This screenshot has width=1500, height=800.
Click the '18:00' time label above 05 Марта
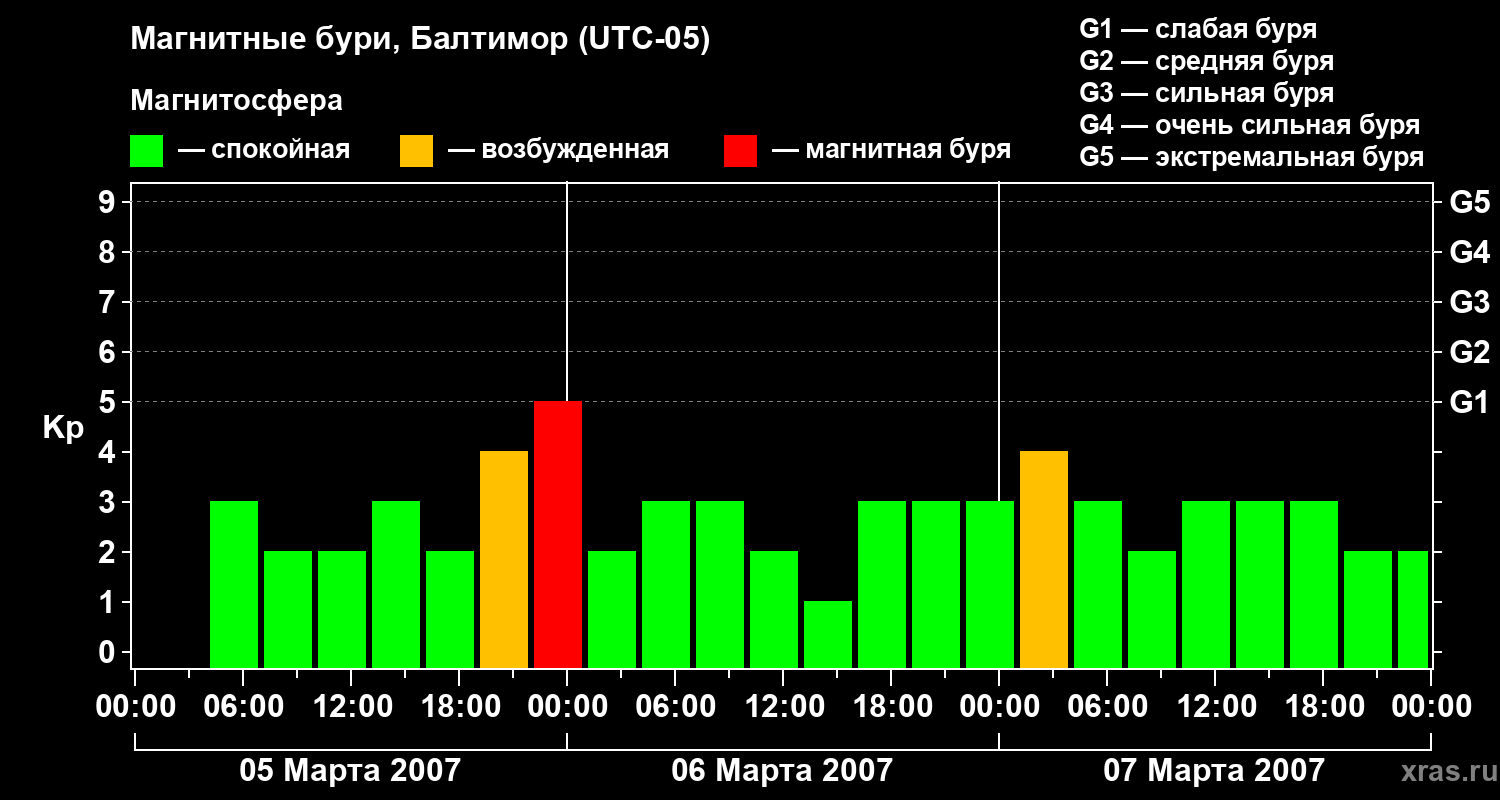tap(459, 706)
